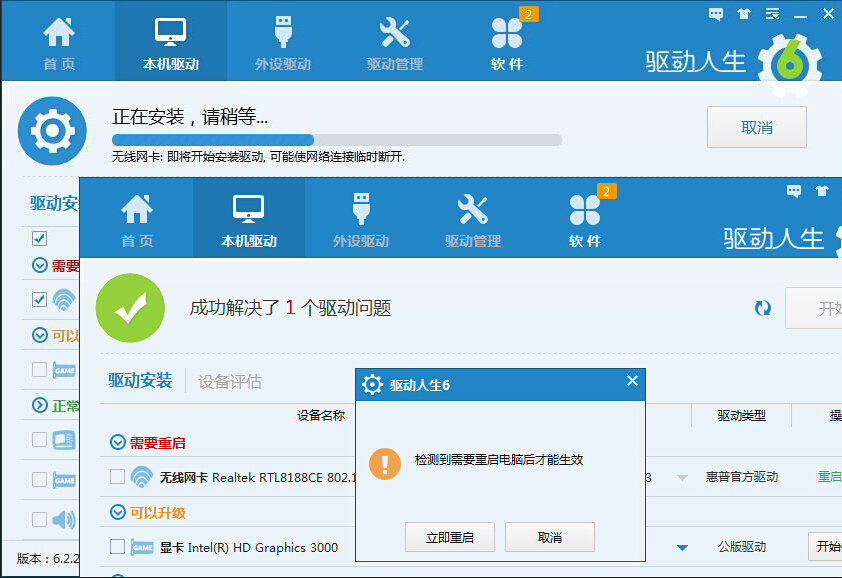Click the feedback chat icon in the back window title bar

click(716, 14)
